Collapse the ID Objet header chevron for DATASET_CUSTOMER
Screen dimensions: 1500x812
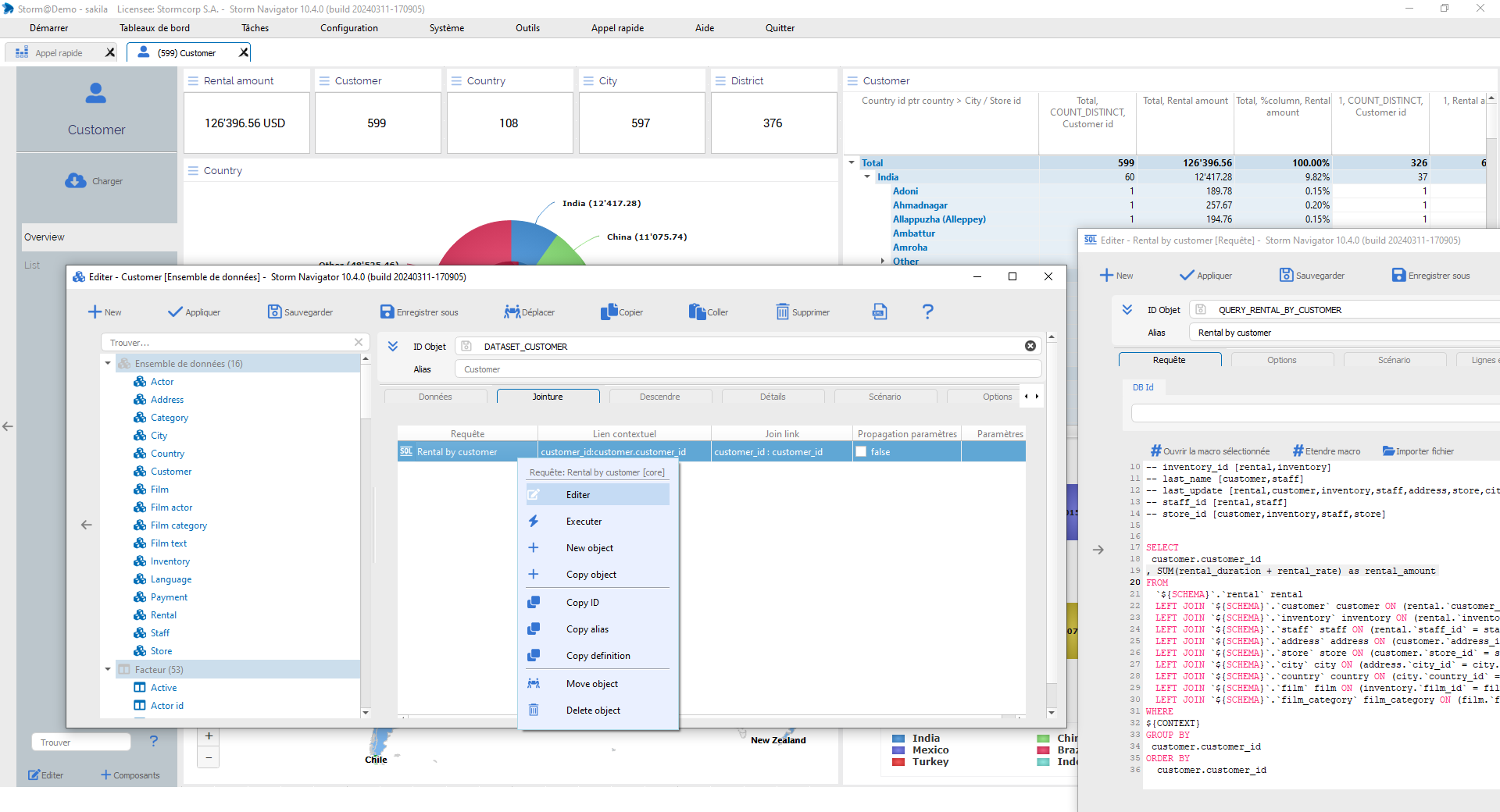coord(393,346)
